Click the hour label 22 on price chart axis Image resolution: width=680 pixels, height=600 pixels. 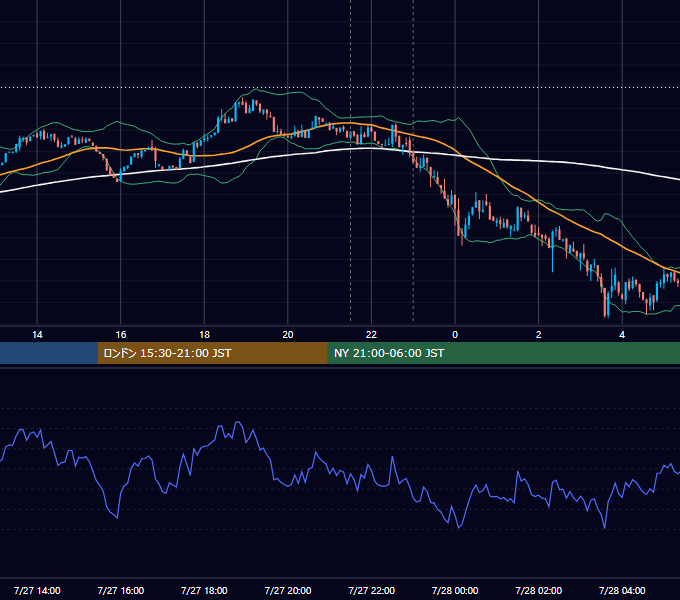[371, 335]
